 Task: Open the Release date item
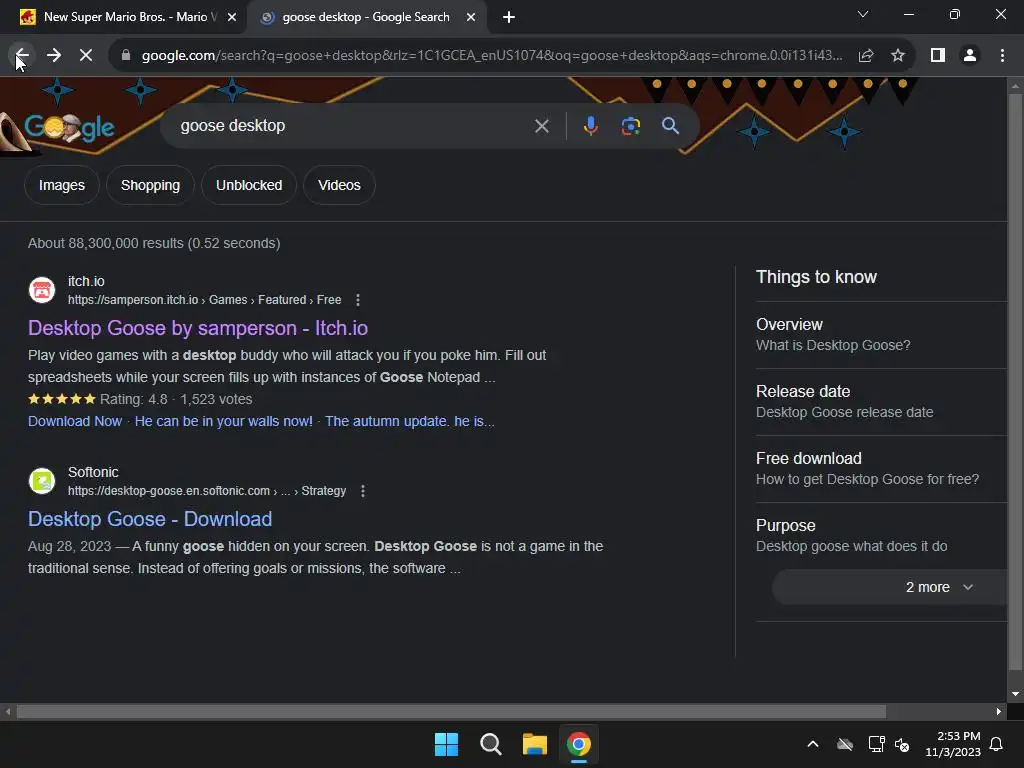pyautogui.click(x=881, y=402)
